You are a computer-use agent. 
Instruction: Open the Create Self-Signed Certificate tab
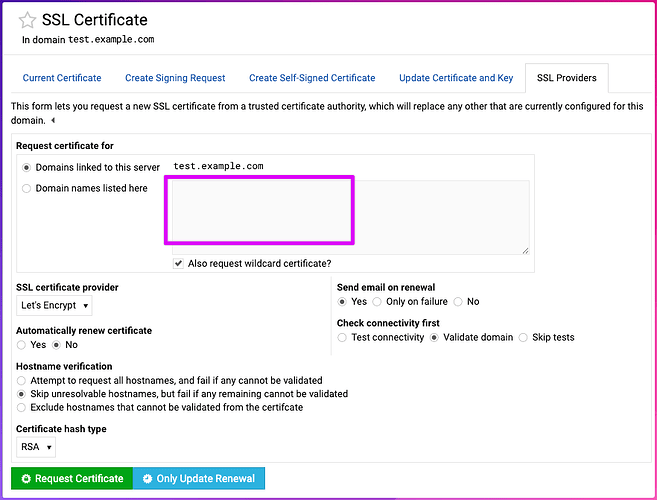coord(312,78)
